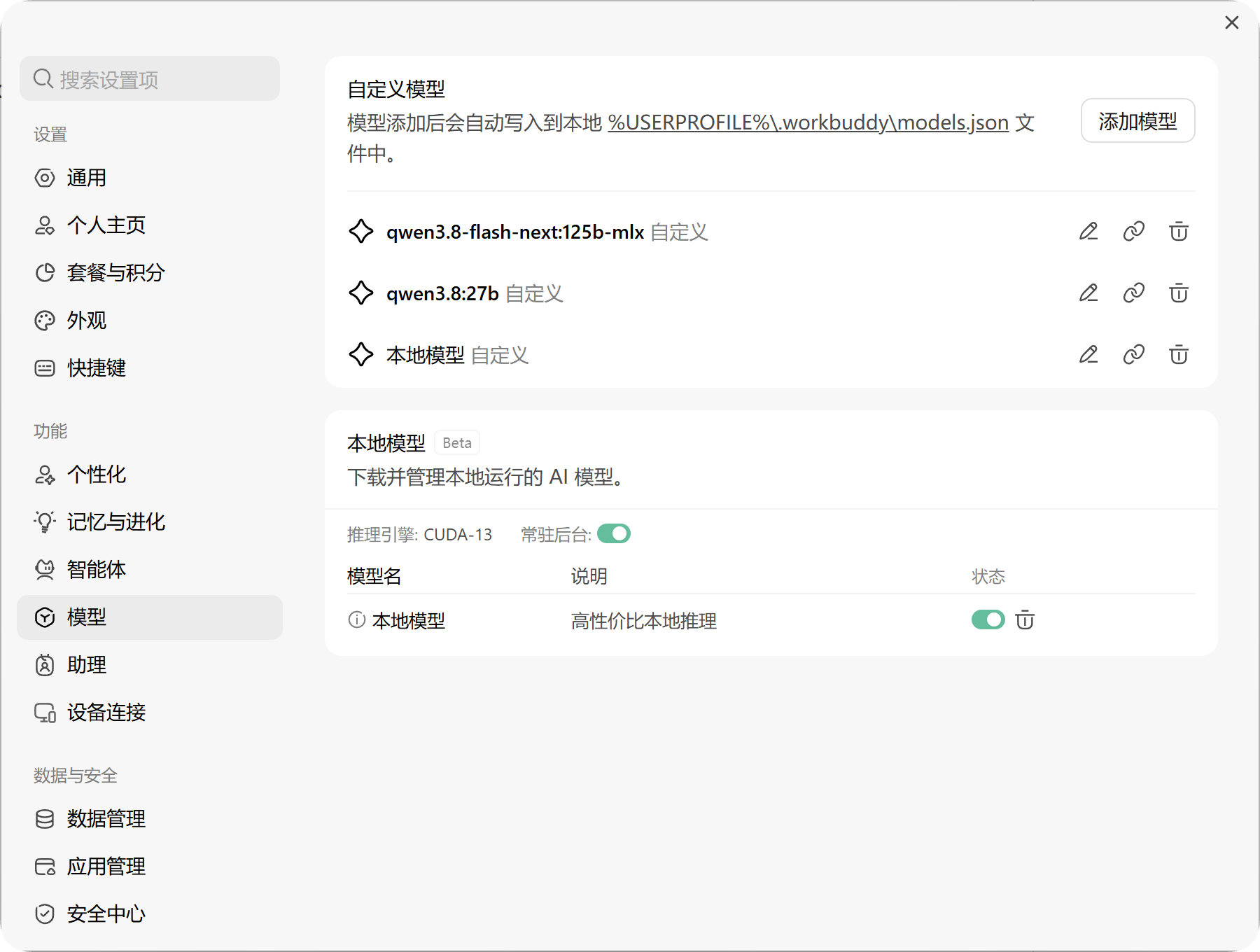Close the settings dialog
The image size is (1260, 952).
tap(1232, 23)
